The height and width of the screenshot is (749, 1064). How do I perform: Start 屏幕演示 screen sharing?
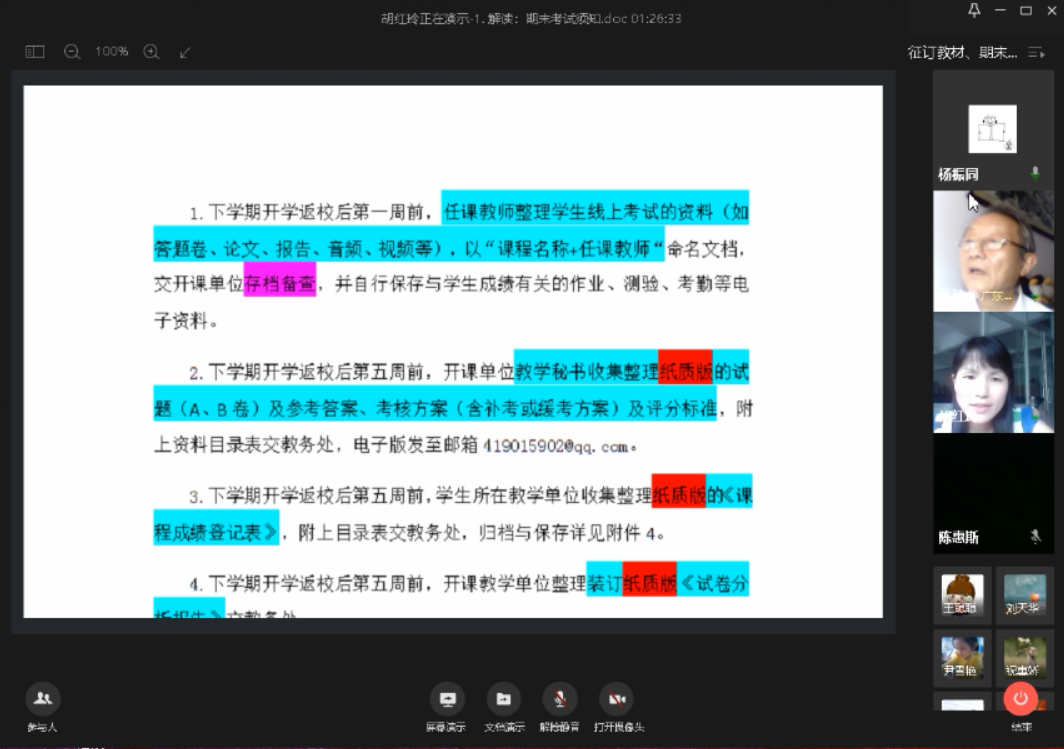click(x=446, y=706)
